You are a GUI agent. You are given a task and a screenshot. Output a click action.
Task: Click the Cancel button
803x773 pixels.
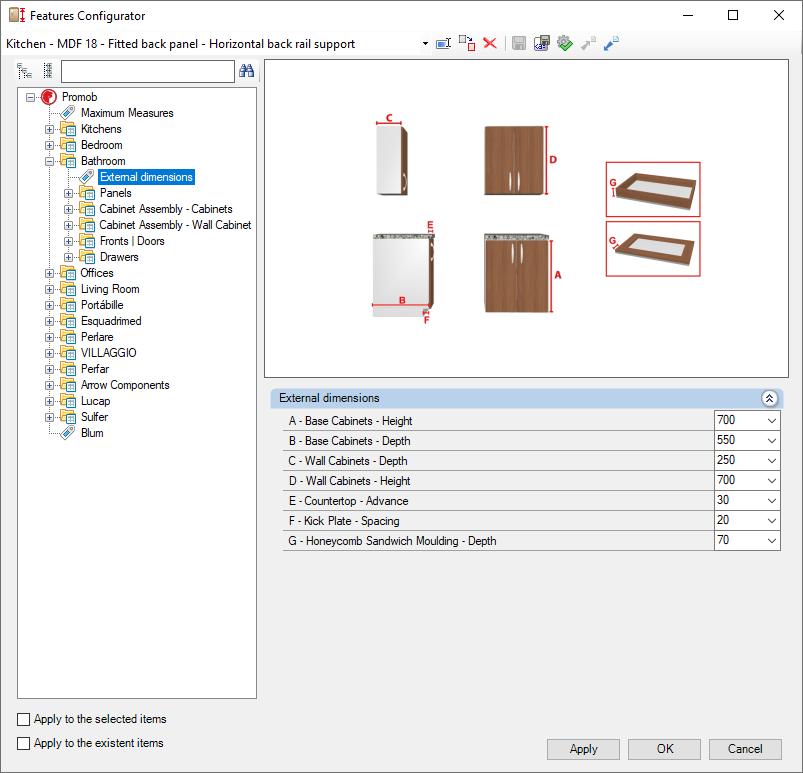tap(745, 749)
